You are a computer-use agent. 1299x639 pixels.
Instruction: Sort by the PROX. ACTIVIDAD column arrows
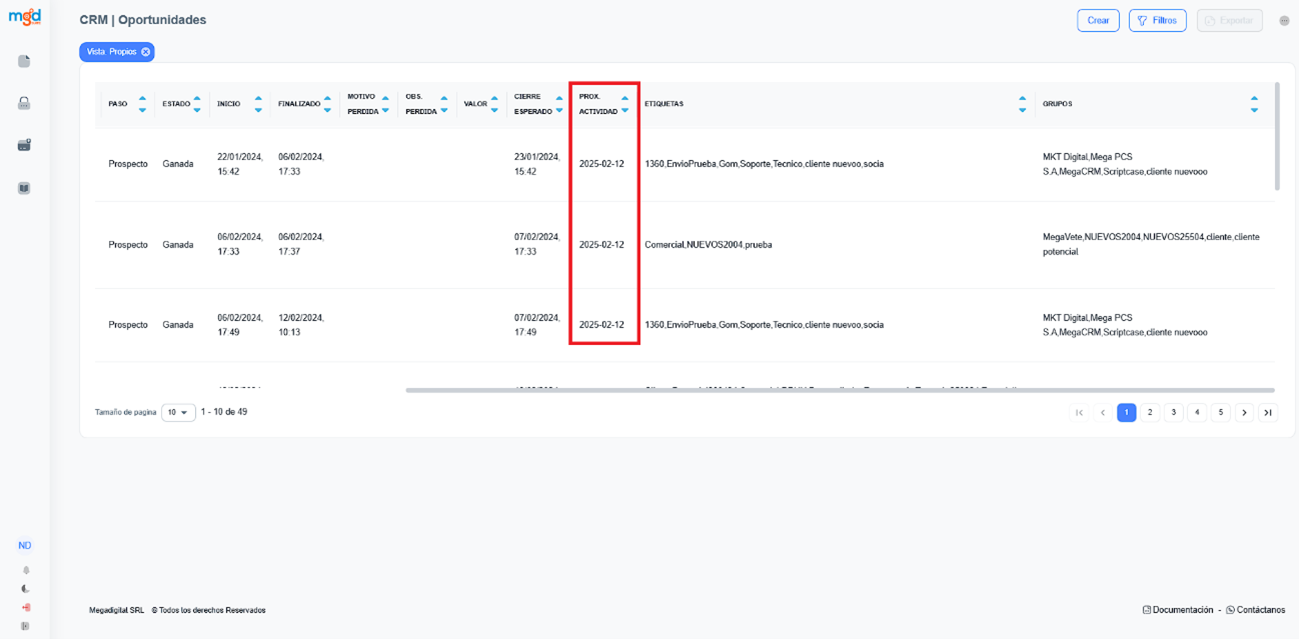coord(625,104)
